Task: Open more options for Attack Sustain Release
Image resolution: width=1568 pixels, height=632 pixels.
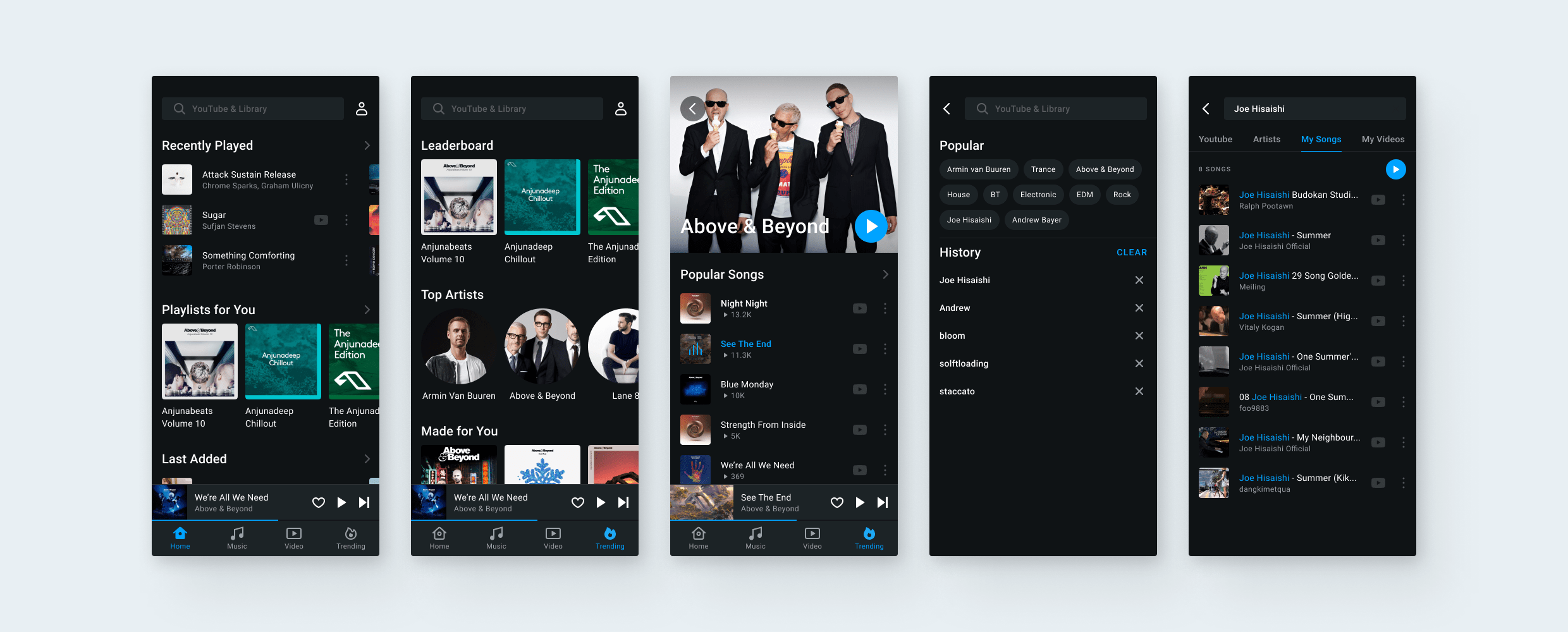Action: point(346,179)
